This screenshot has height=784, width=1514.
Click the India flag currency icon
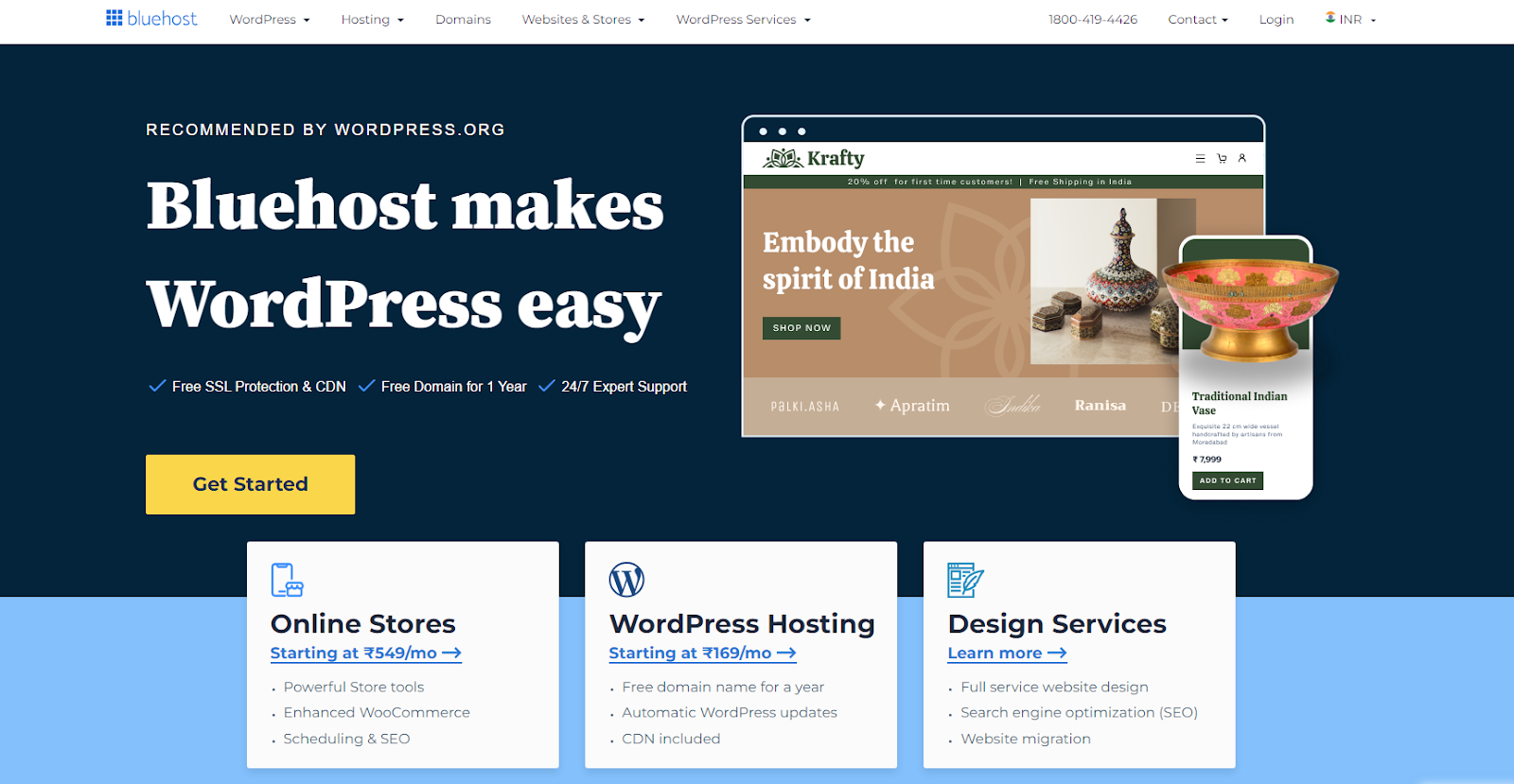tap(1330, 18)
